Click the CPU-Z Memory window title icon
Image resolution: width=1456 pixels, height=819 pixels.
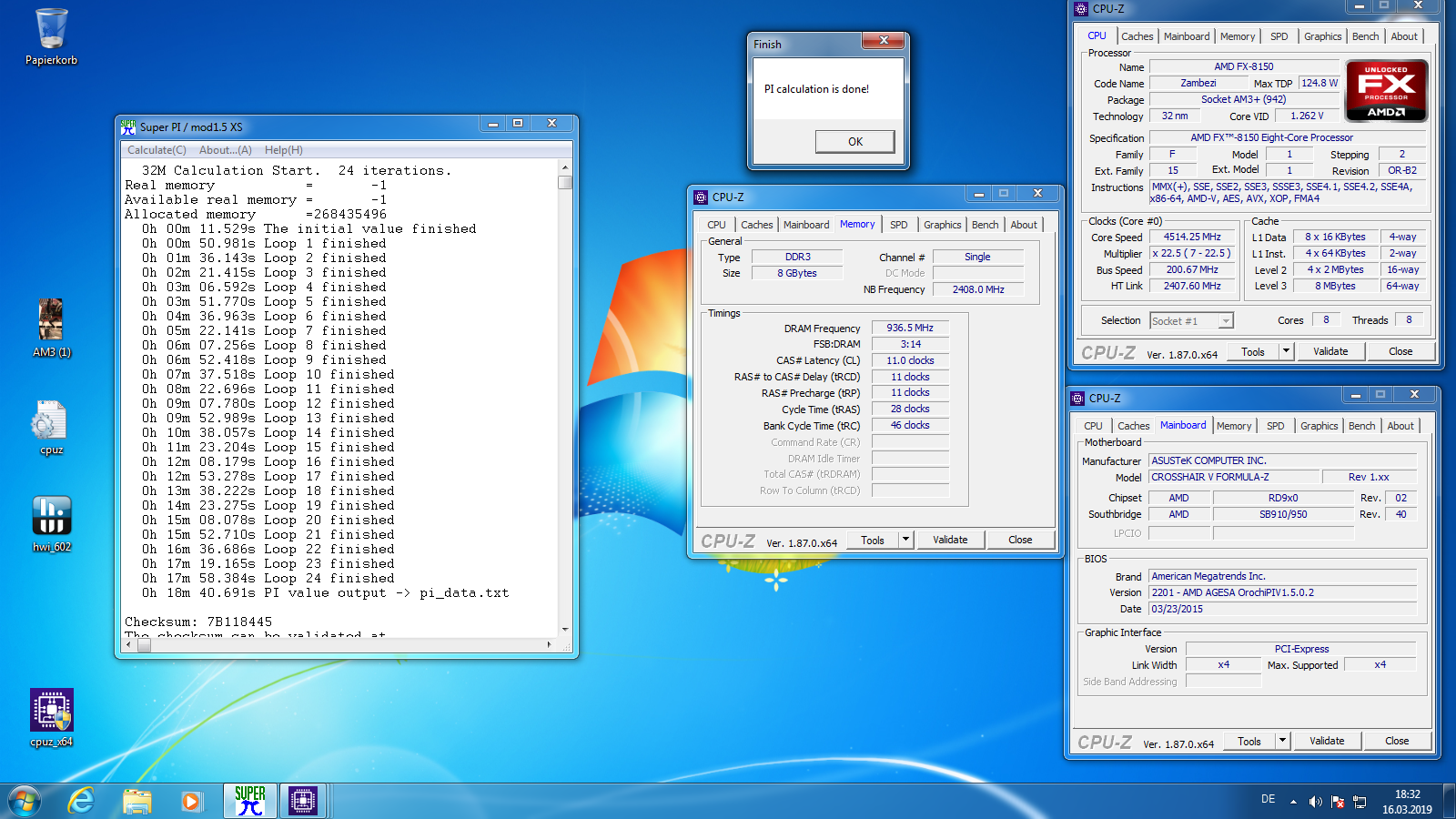[701, 197]
